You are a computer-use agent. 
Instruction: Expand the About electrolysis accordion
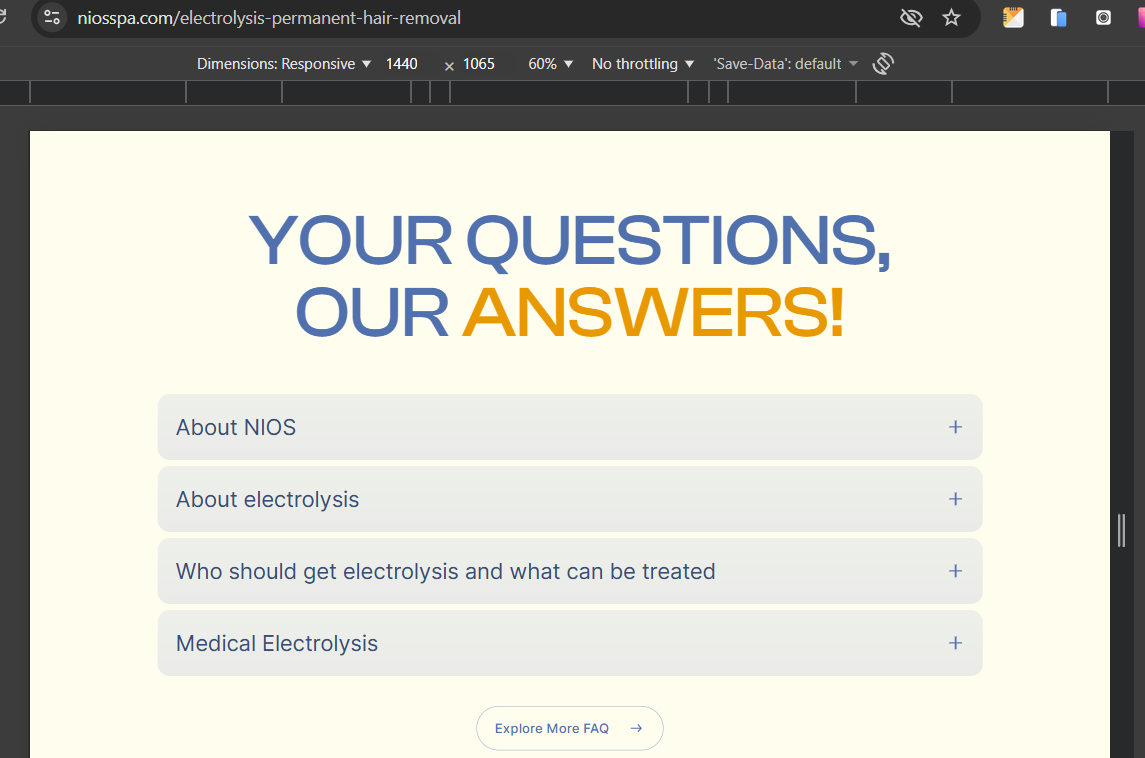tap(570, 499)
